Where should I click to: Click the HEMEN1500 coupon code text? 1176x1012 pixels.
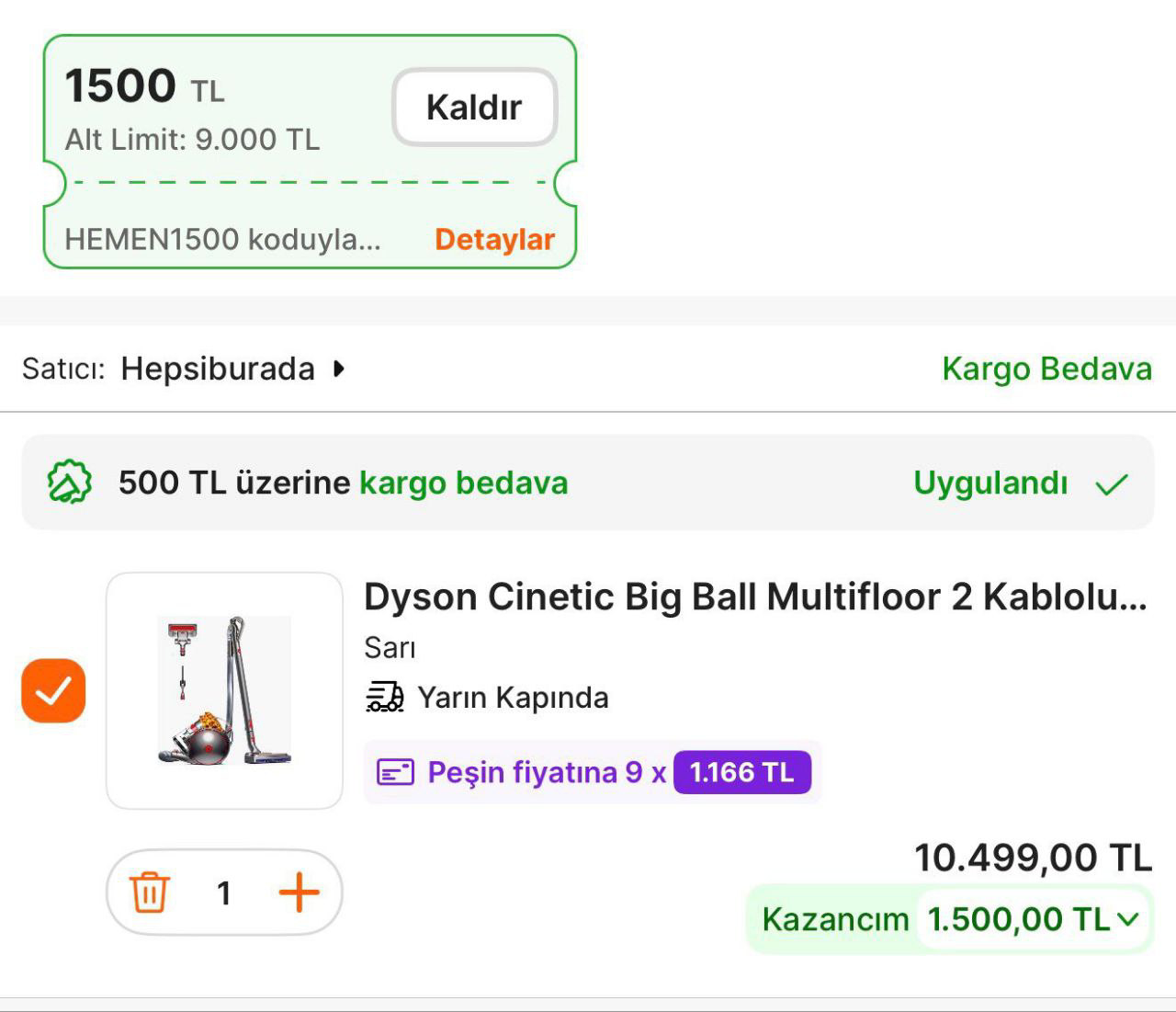tap(222, 239)
